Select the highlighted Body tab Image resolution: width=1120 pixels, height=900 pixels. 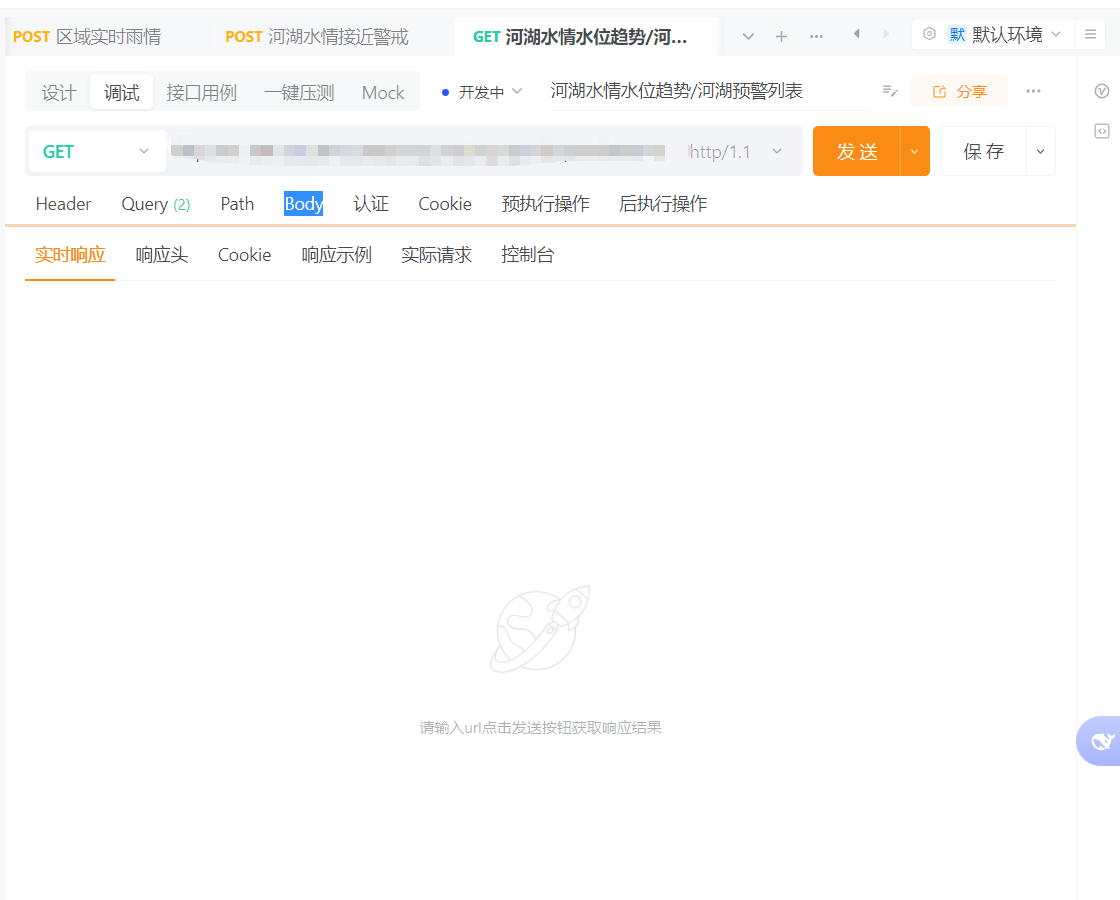click(x=304, y=204)
